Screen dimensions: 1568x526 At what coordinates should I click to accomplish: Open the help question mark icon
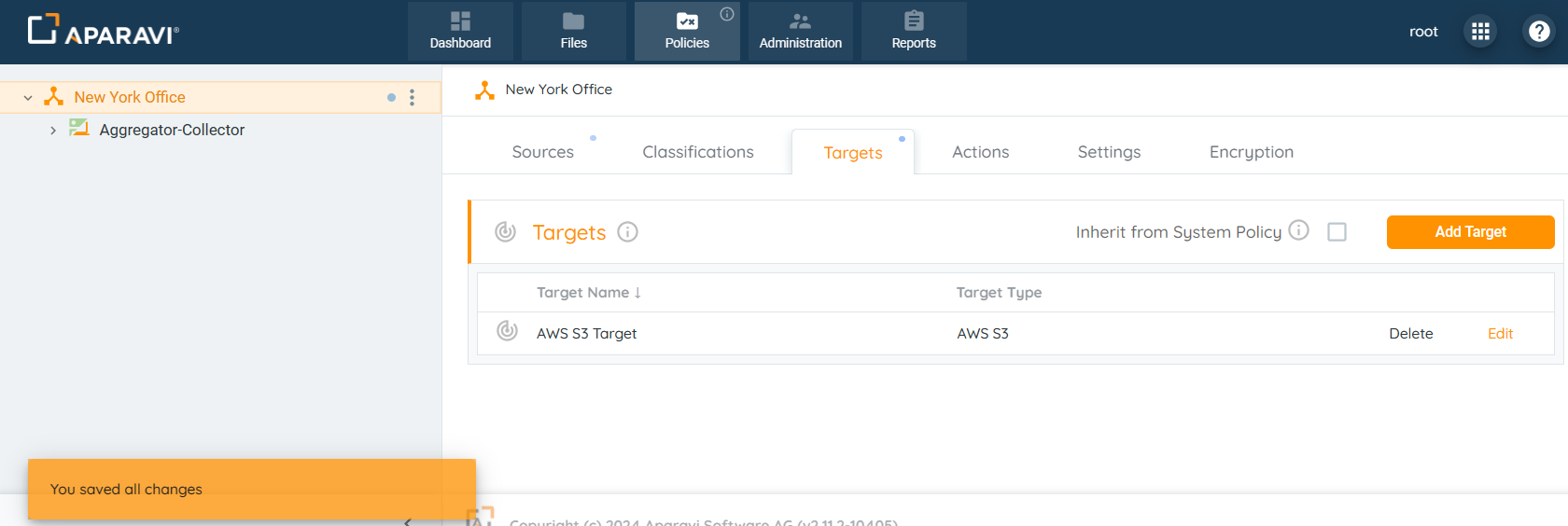[1538, 32]
